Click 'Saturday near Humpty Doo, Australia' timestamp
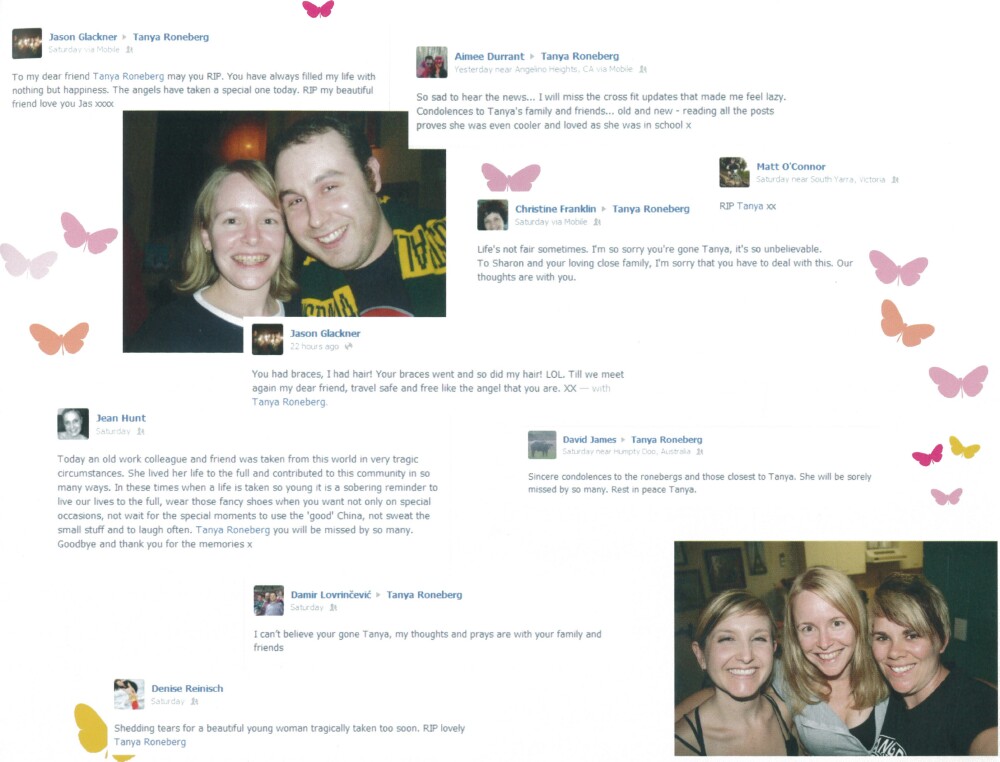Image resolution: width=1000 pixels, height=762 pixels. click(626, 451)
